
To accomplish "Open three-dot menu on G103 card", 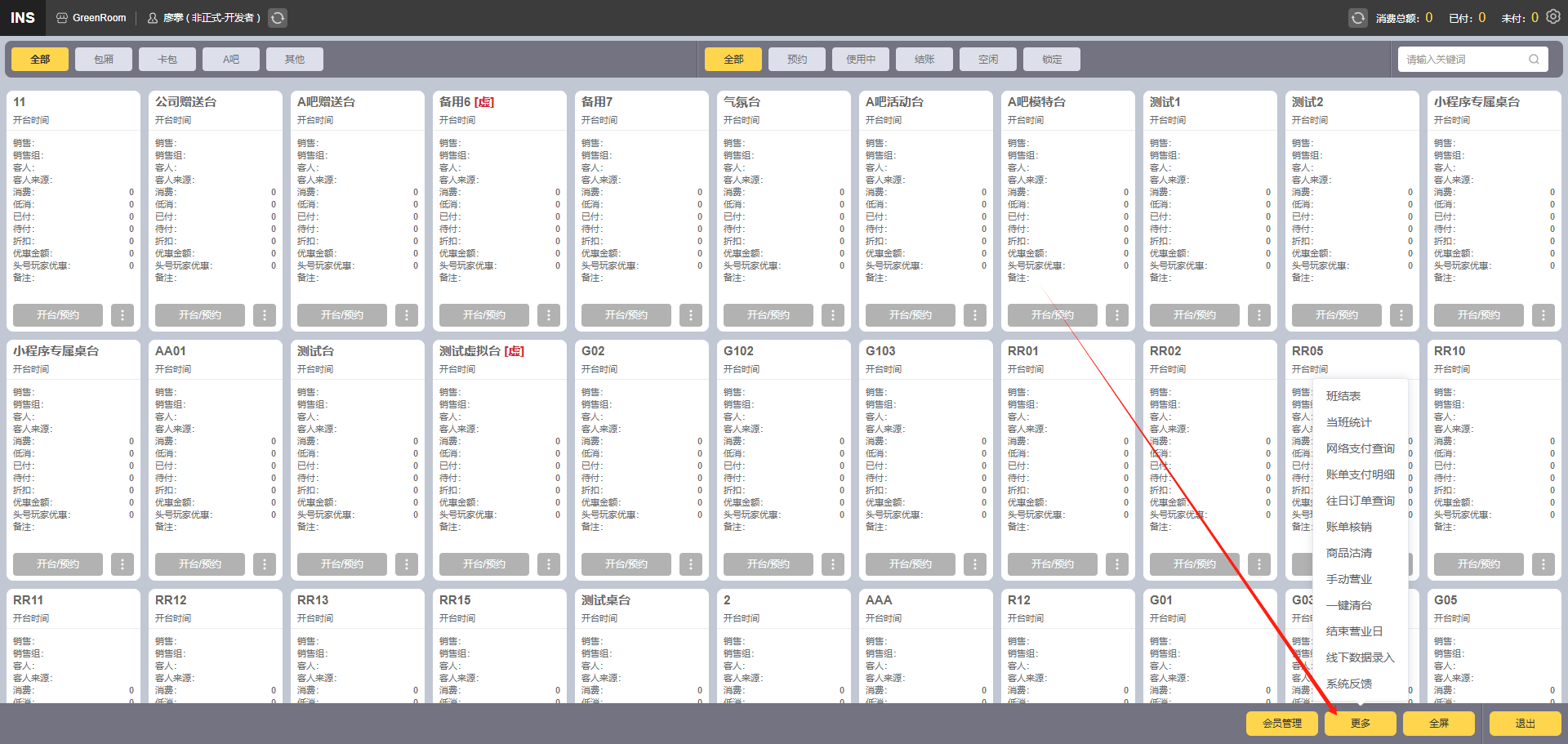I will click(975, 564).
